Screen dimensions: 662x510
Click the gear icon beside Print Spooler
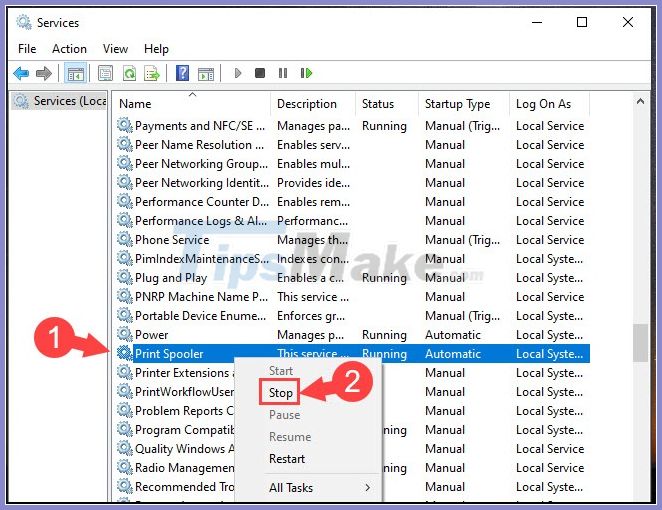click(125, 353)
